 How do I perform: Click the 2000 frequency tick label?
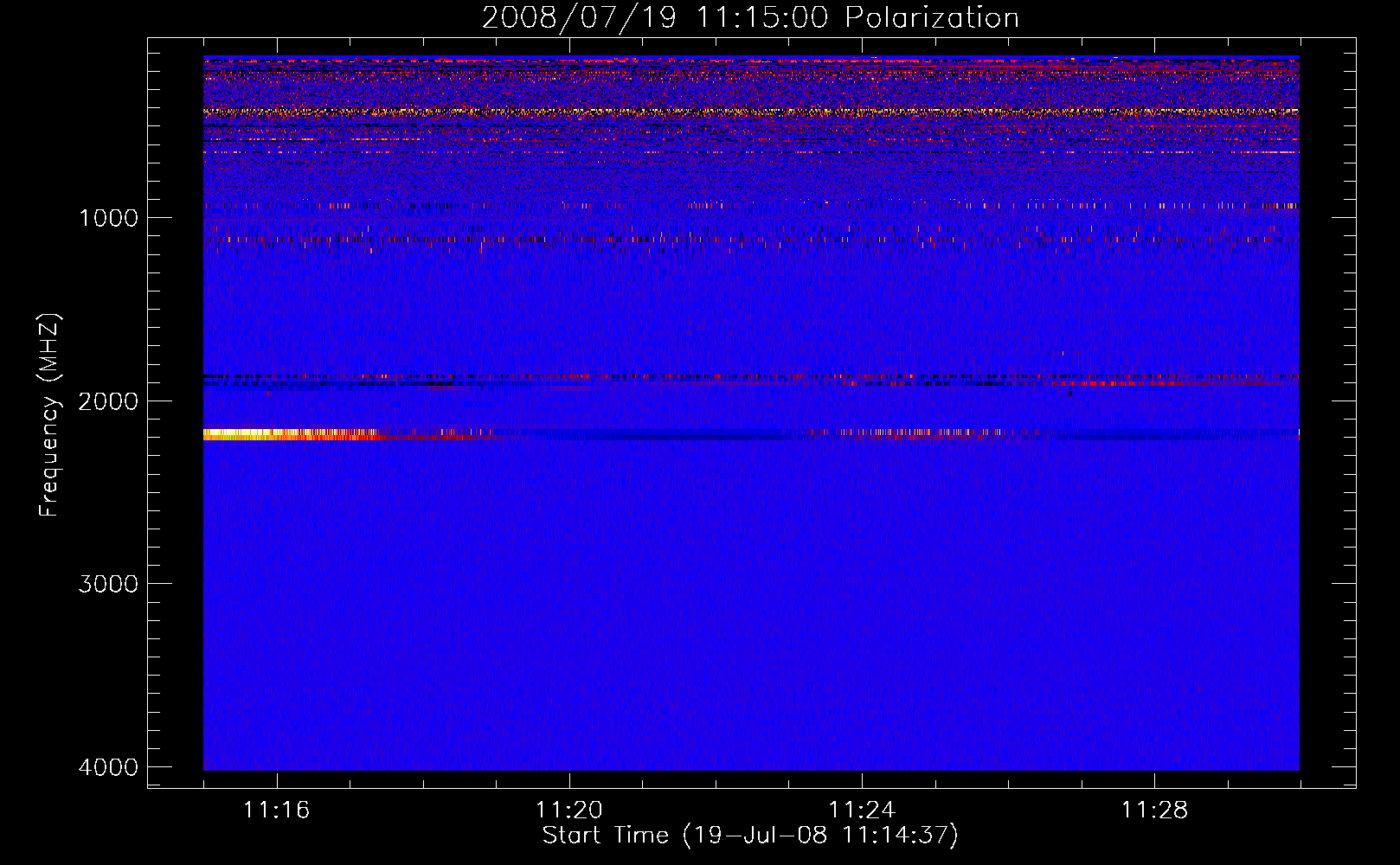tap(108, 400)
